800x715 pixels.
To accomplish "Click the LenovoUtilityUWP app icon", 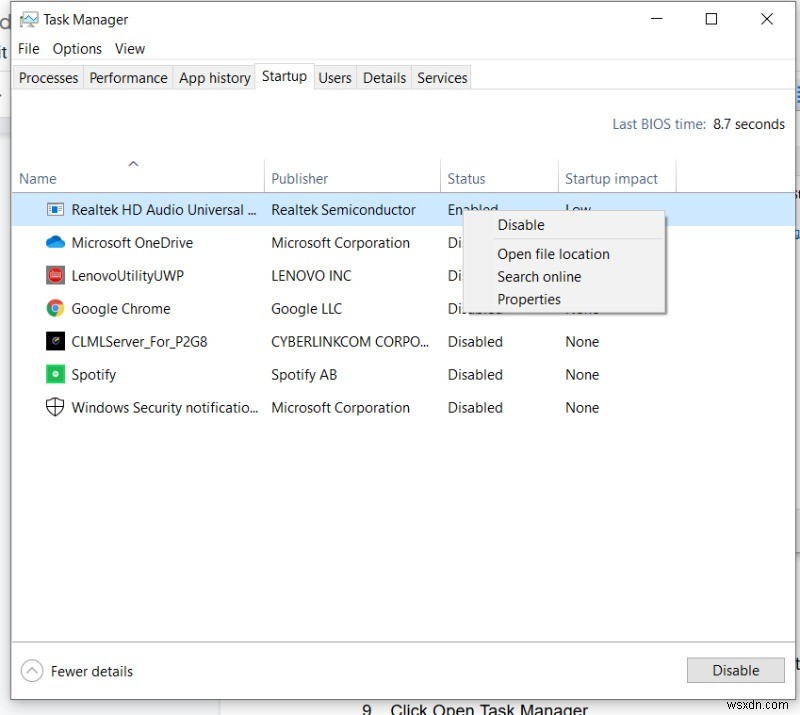I will (x=55, y=275).
